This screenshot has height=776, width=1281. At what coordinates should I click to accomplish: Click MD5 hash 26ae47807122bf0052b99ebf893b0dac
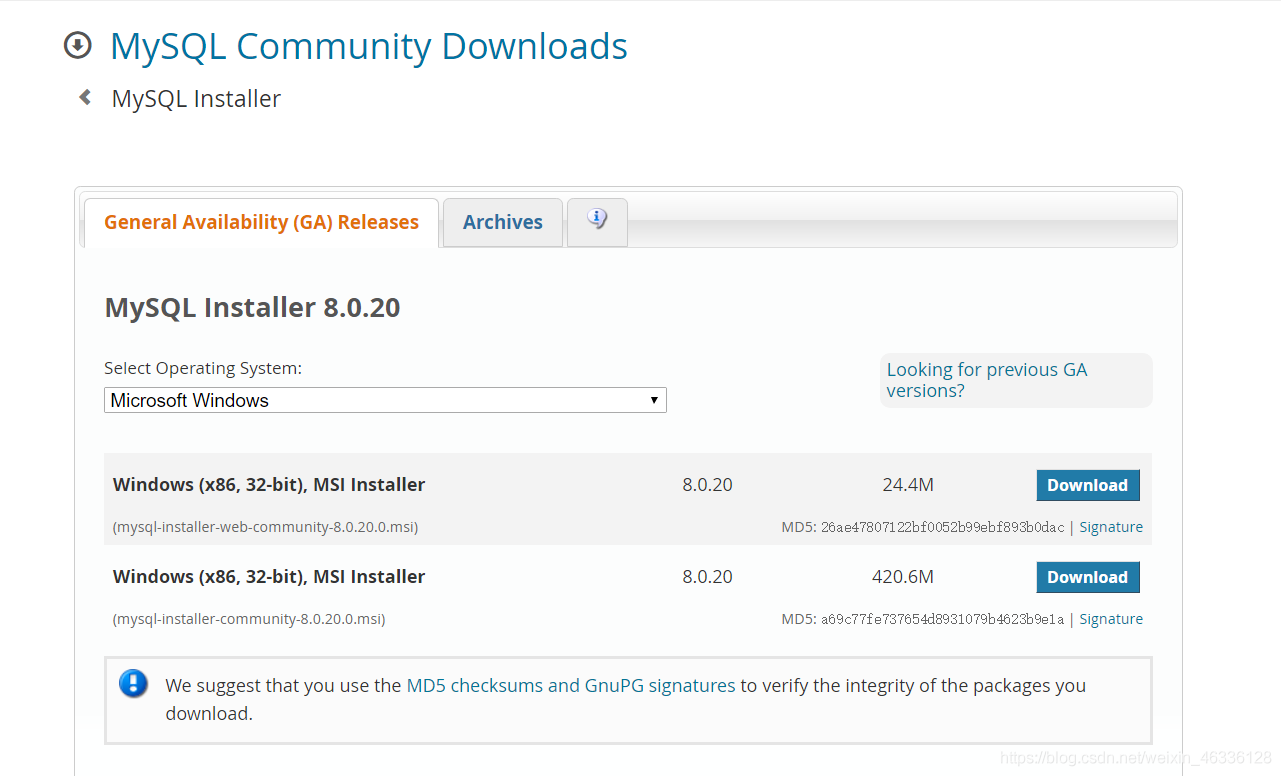click(943, 527)
